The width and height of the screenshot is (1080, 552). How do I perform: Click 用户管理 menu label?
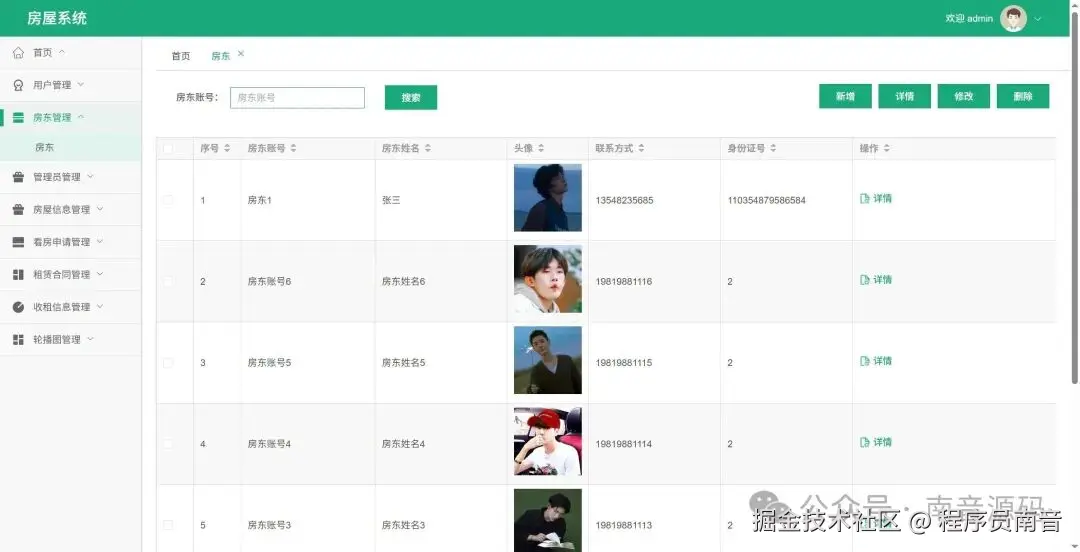point(52,85)
